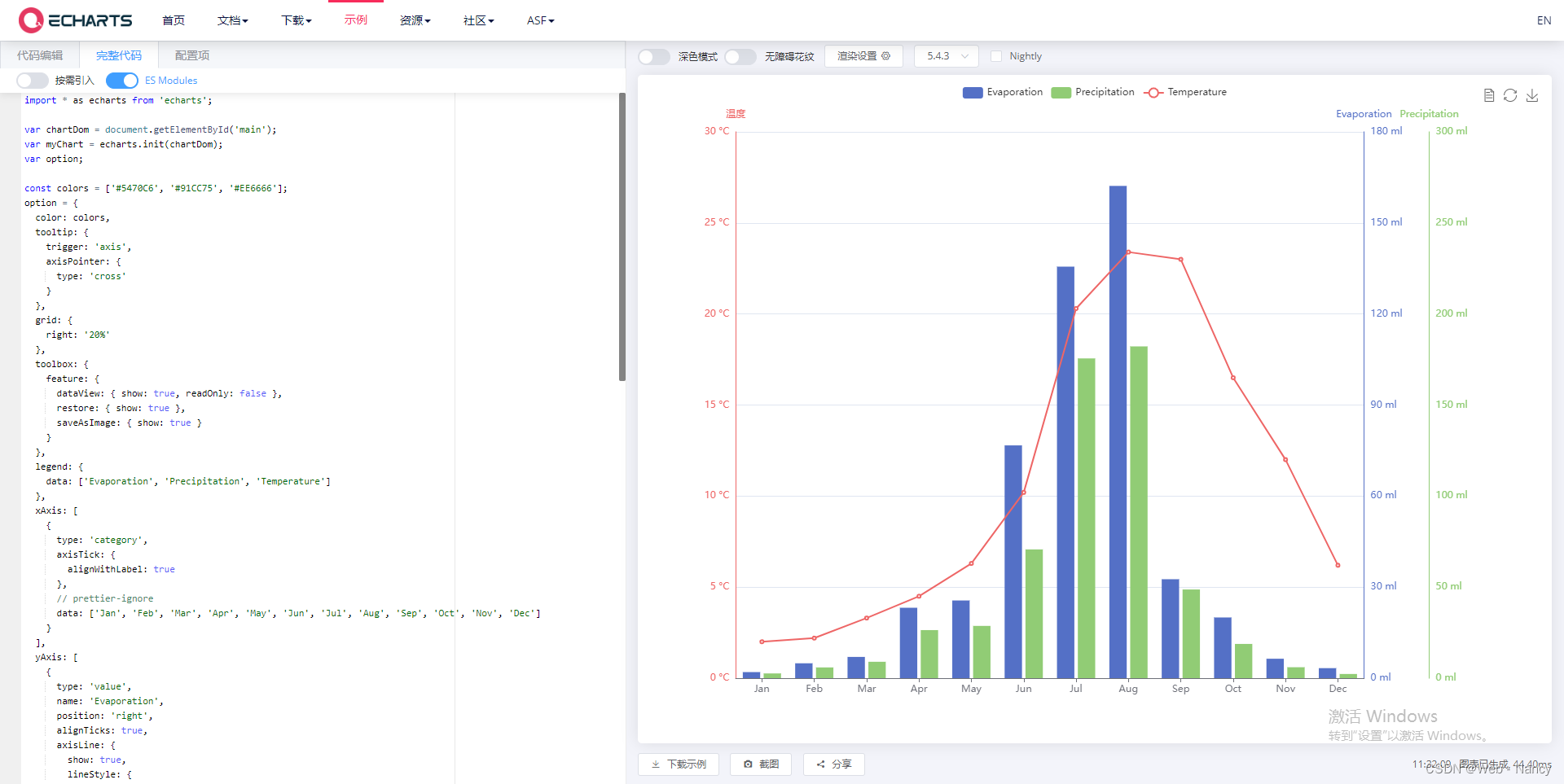Open the data view of the chart

point(1489,95)
